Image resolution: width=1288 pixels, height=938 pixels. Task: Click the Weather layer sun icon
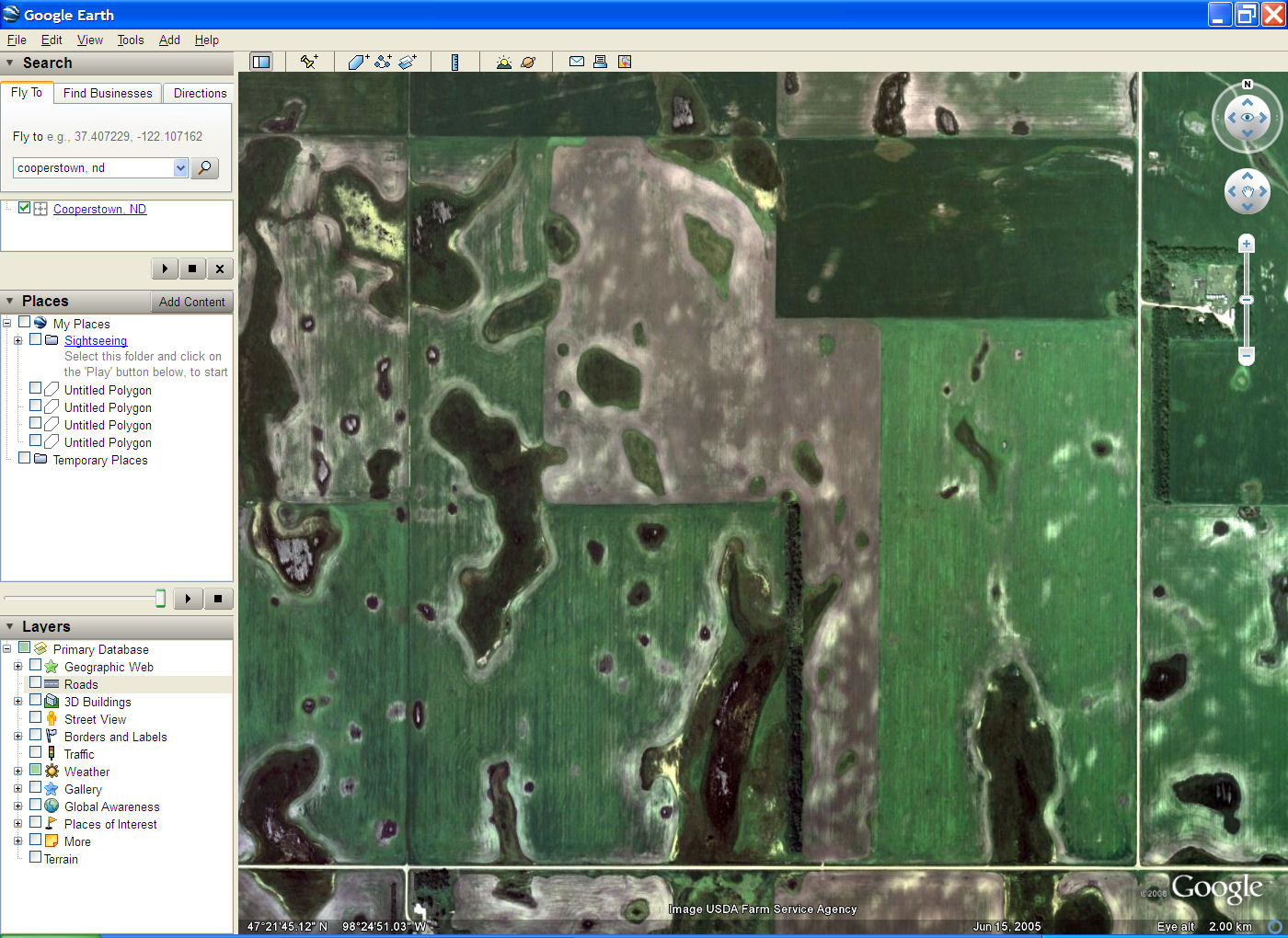click(52, 772)
